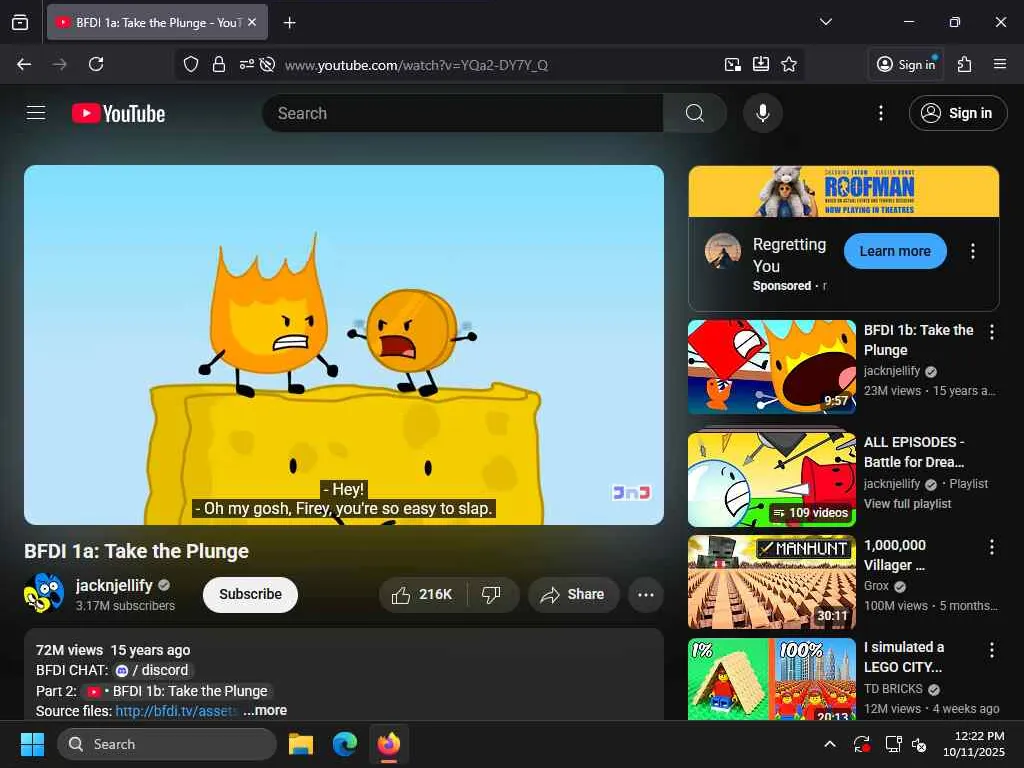Viewport: 1024px width, 768px height.
Task: Open tracking protection shield icon
Action: point(191,64)
